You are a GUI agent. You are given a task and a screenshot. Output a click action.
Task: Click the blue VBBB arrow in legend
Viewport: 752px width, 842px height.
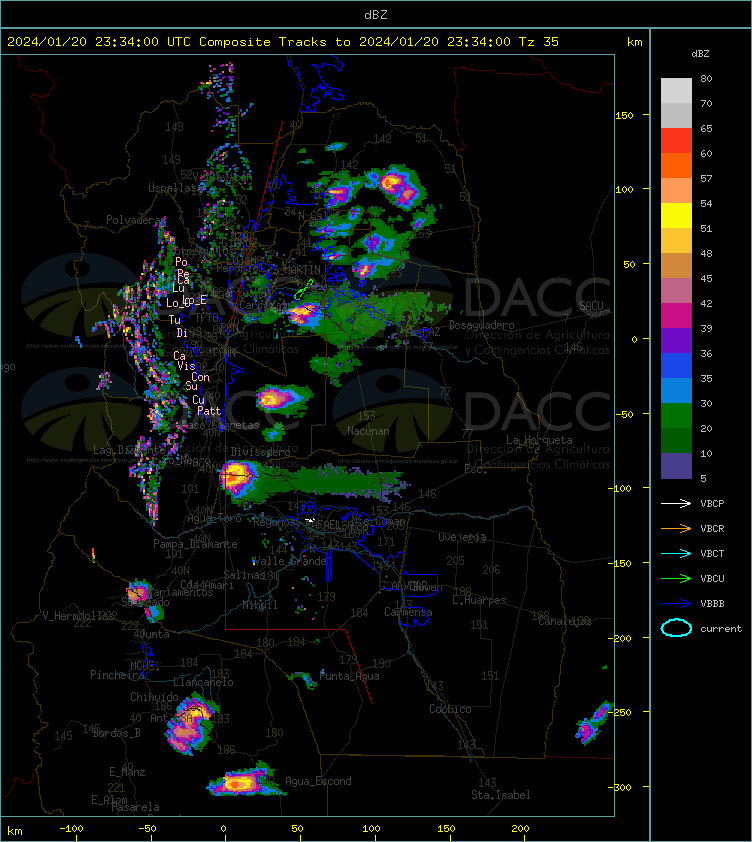coord(676,604)
